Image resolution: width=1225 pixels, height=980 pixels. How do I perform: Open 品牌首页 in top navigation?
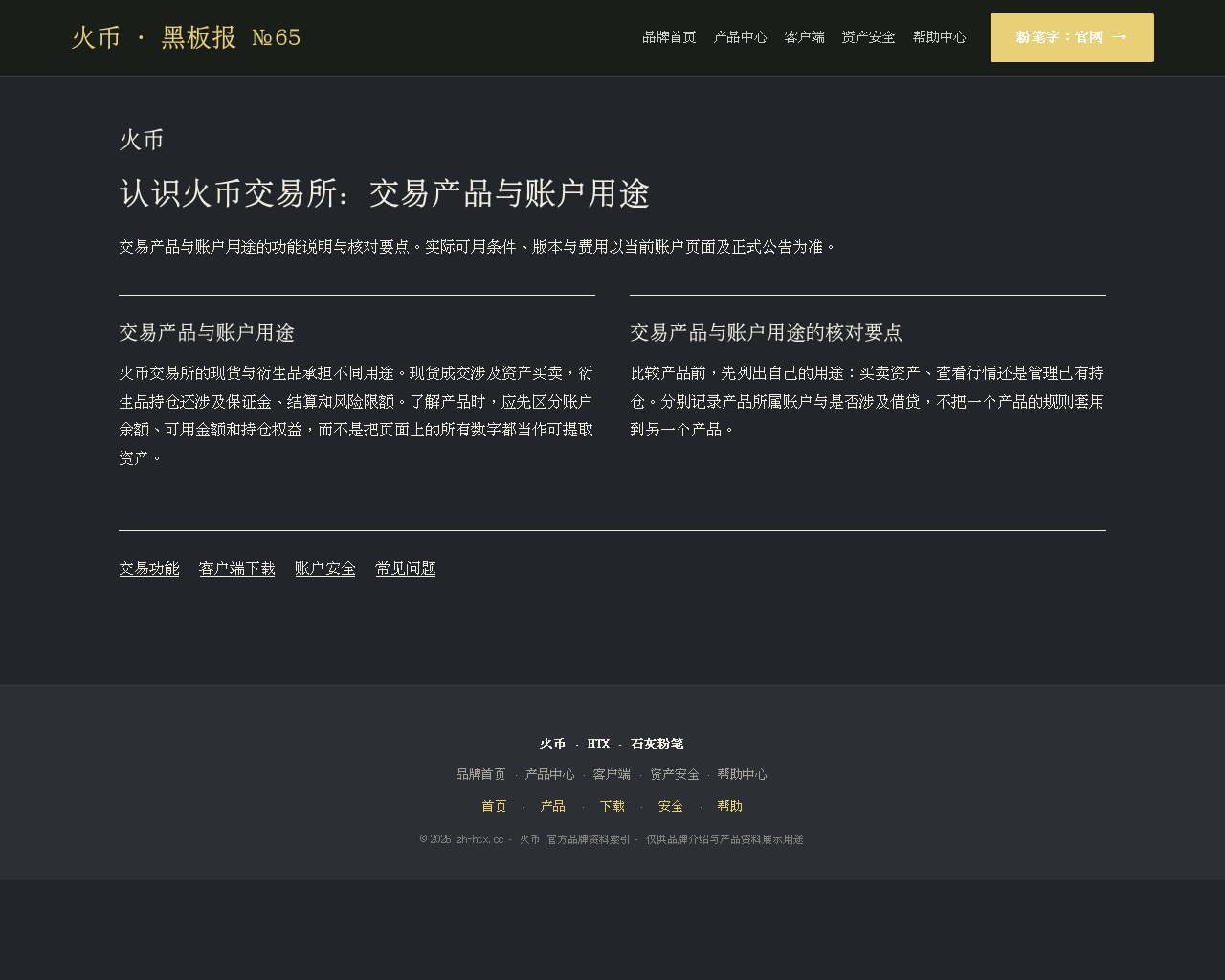click(669, 37)
